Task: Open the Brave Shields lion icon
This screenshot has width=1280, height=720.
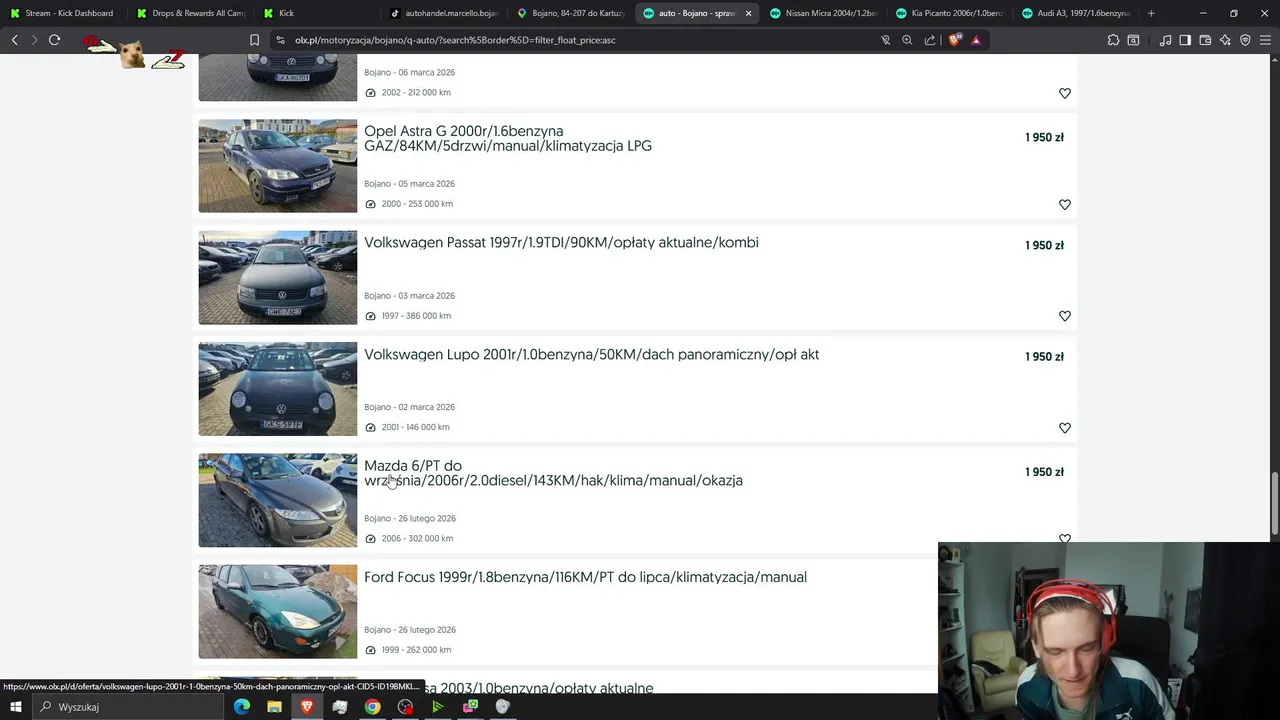Action: coord(955,40)
